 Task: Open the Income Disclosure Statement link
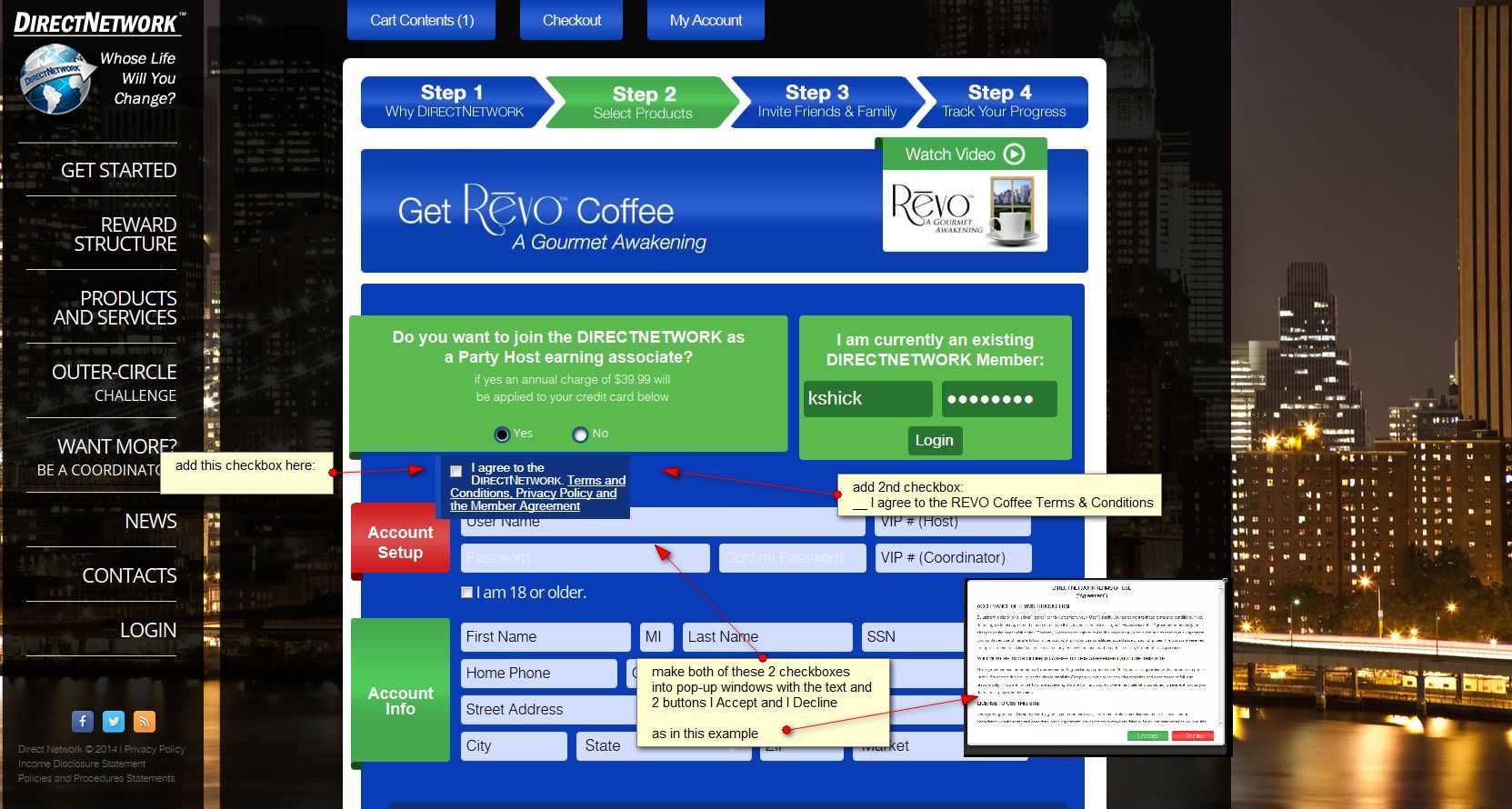point(82,764)
